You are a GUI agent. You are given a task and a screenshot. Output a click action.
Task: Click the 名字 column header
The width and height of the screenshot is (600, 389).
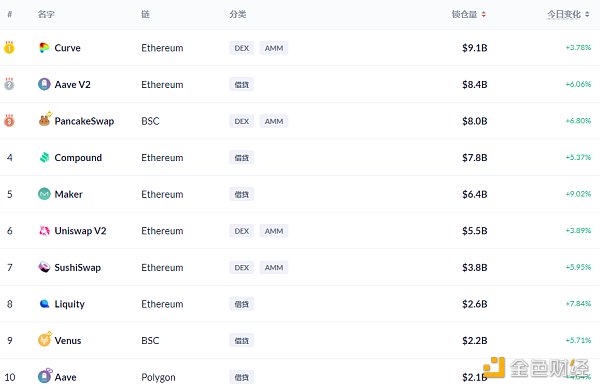click(46, 15)
